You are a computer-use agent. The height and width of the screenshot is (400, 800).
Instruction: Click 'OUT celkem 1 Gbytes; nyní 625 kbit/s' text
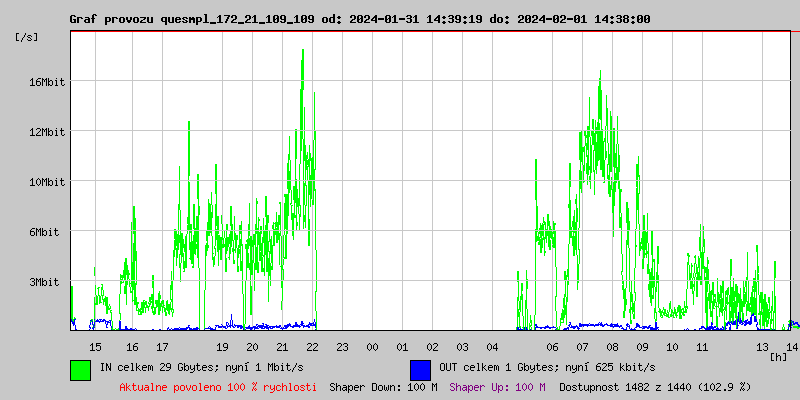[x=547, y=367]
